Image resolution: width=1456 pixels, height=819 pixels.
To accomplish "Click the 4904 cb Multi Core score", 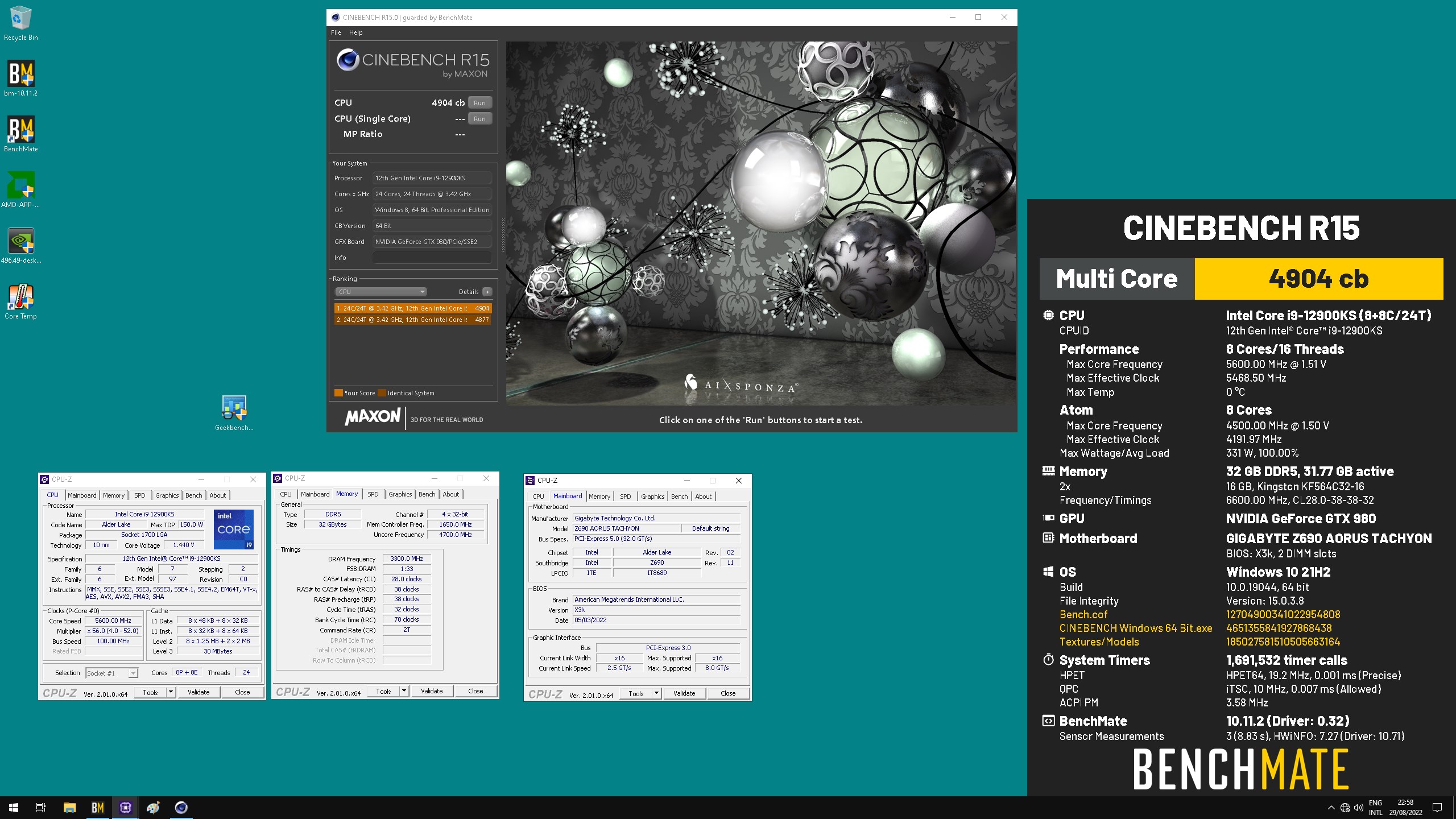I will point(1319,279).
